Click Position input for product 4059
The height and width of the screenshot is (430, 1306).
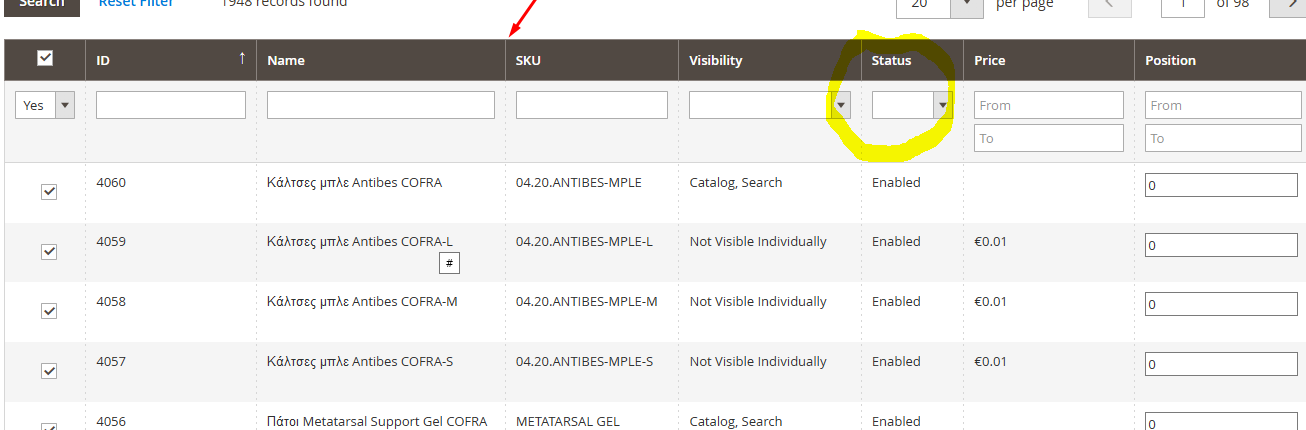coord(1221,245)
